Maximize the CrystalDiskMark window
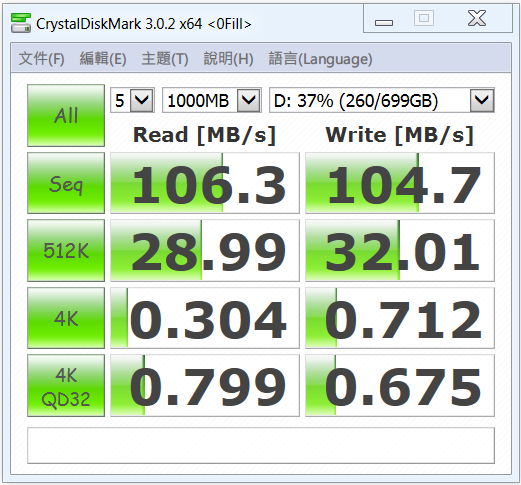The height and width of the screenshot is (485, 521). pos(424,18)
